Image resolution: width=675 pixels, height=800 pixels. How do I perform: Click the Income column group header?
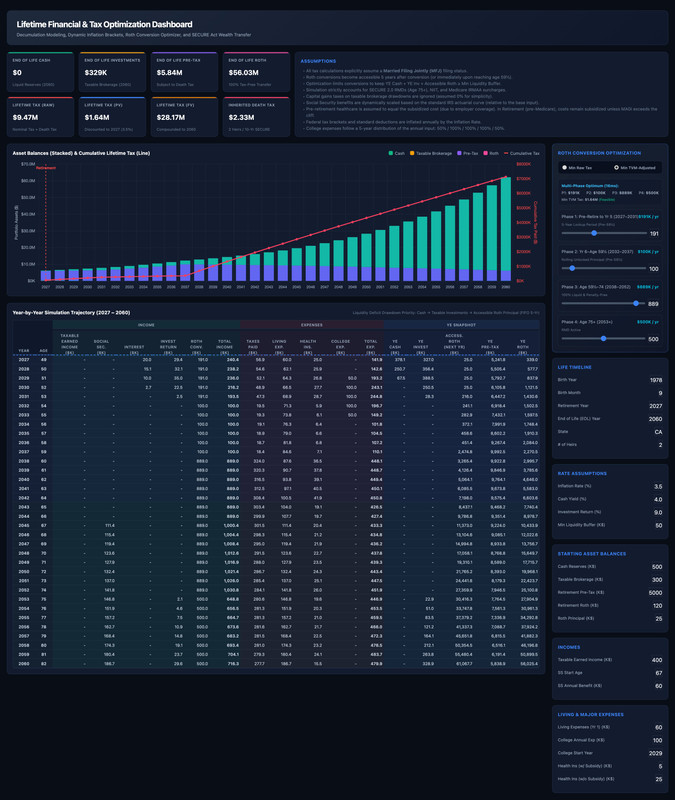(x=146, y=325)
